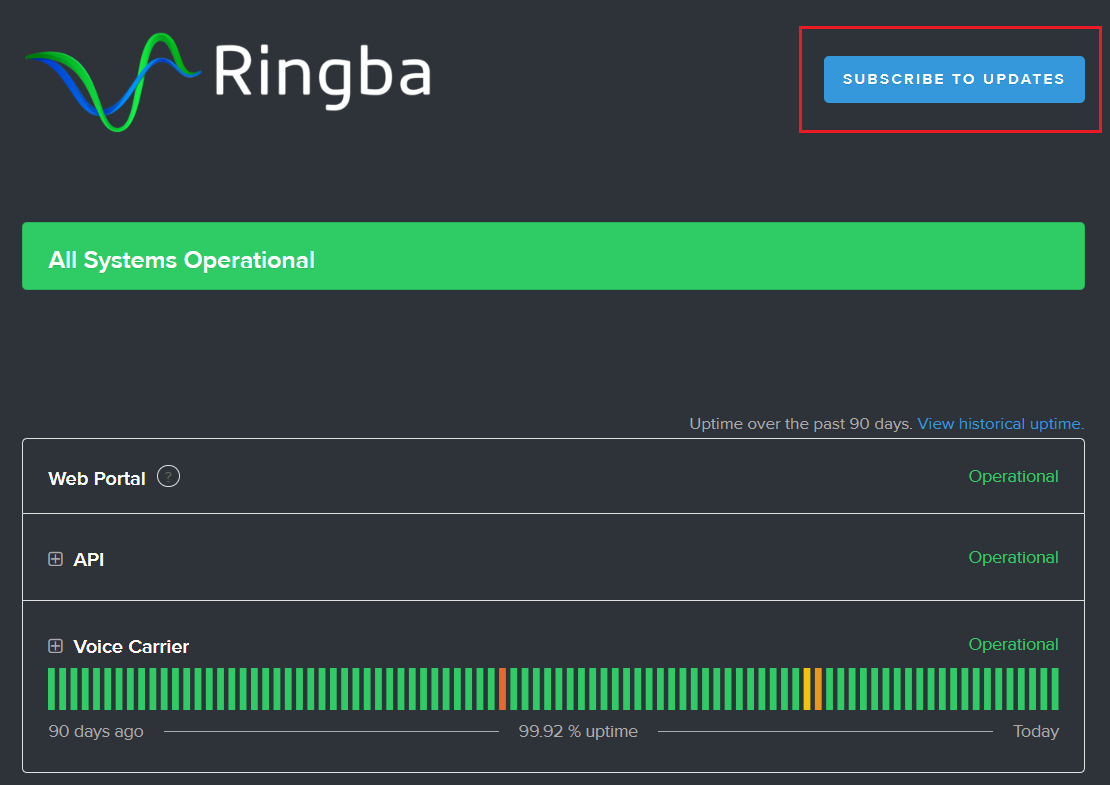This screenshot has width=1110, height=785.
Task: Click the Ringba logo
Action: click(228, 81)
